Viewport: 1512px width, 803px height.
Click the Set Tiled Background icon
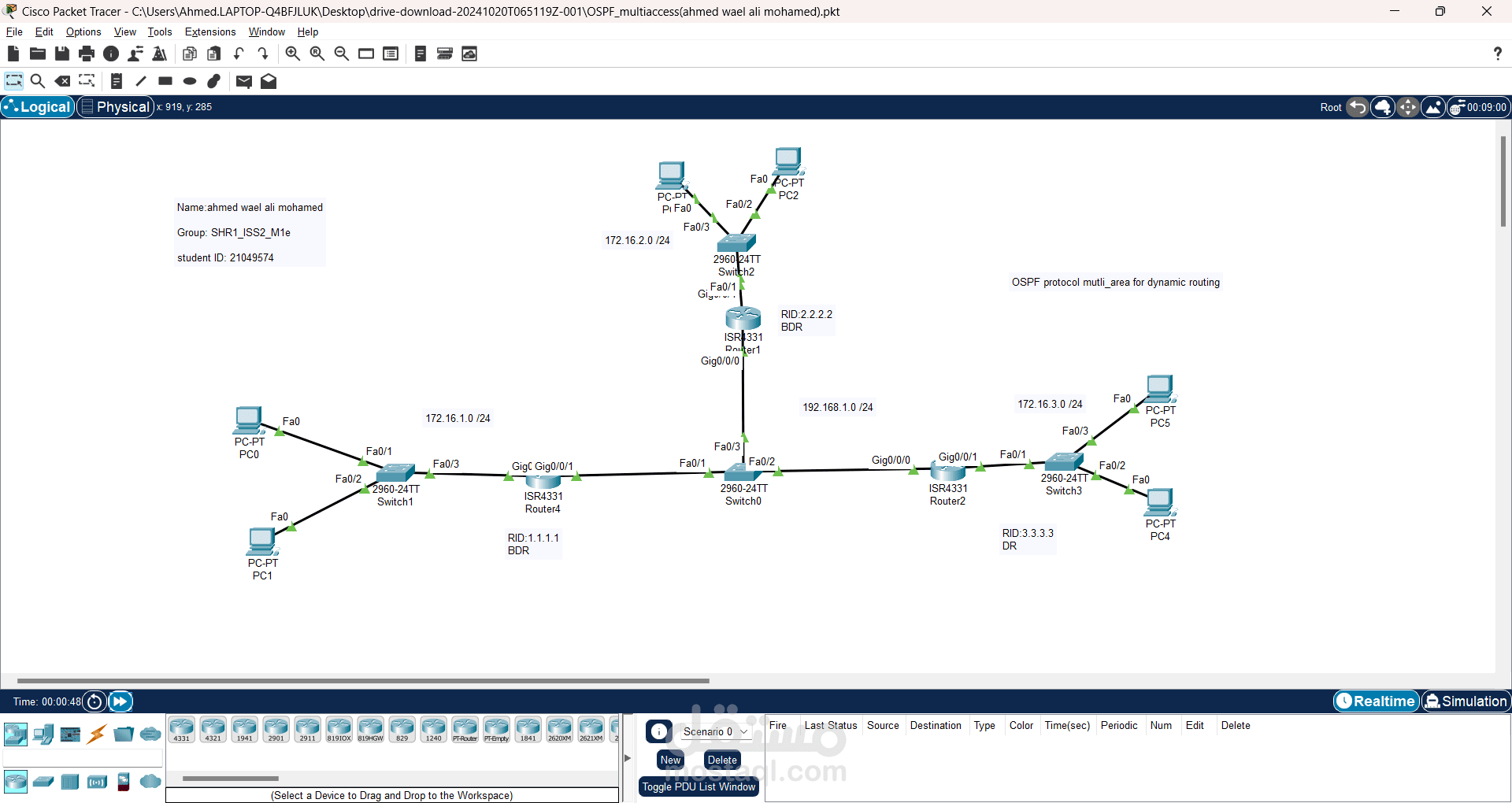pyautogui.click(x=1433, y=107)
